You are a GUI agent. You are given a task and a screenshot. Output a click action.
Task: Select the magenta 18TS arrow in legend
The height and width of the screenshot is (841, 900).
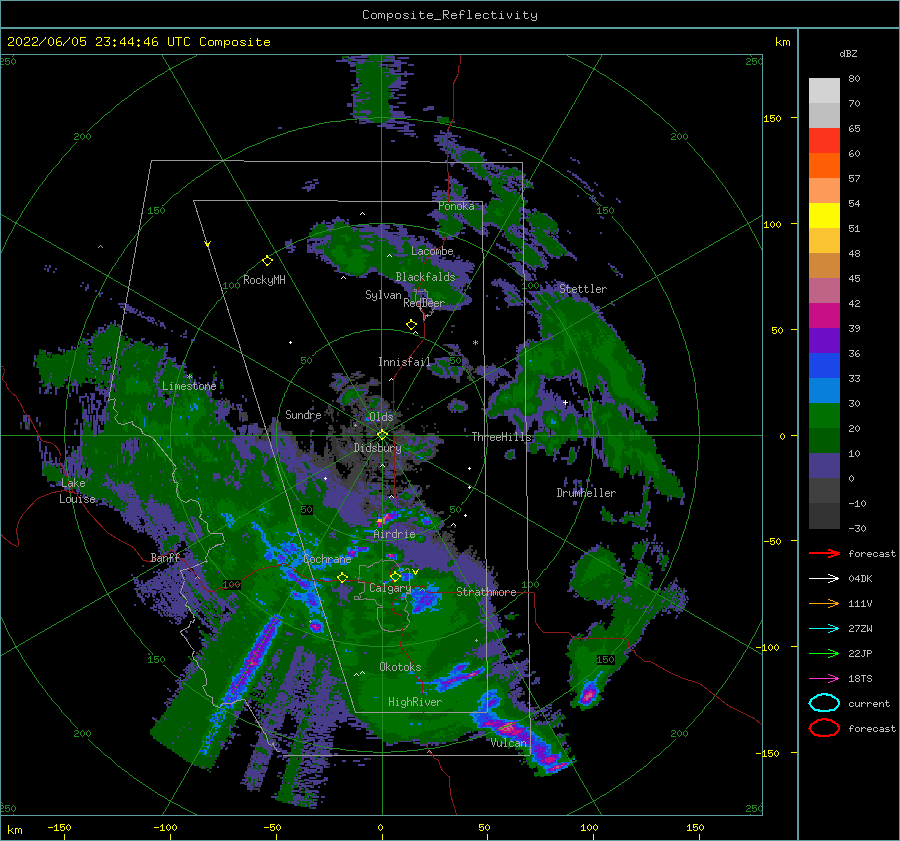point(824,678)
